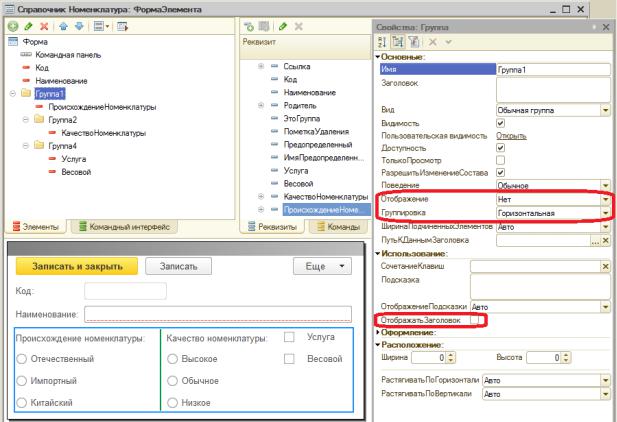Click the Имя field containing Группа1

pos(553,70)
